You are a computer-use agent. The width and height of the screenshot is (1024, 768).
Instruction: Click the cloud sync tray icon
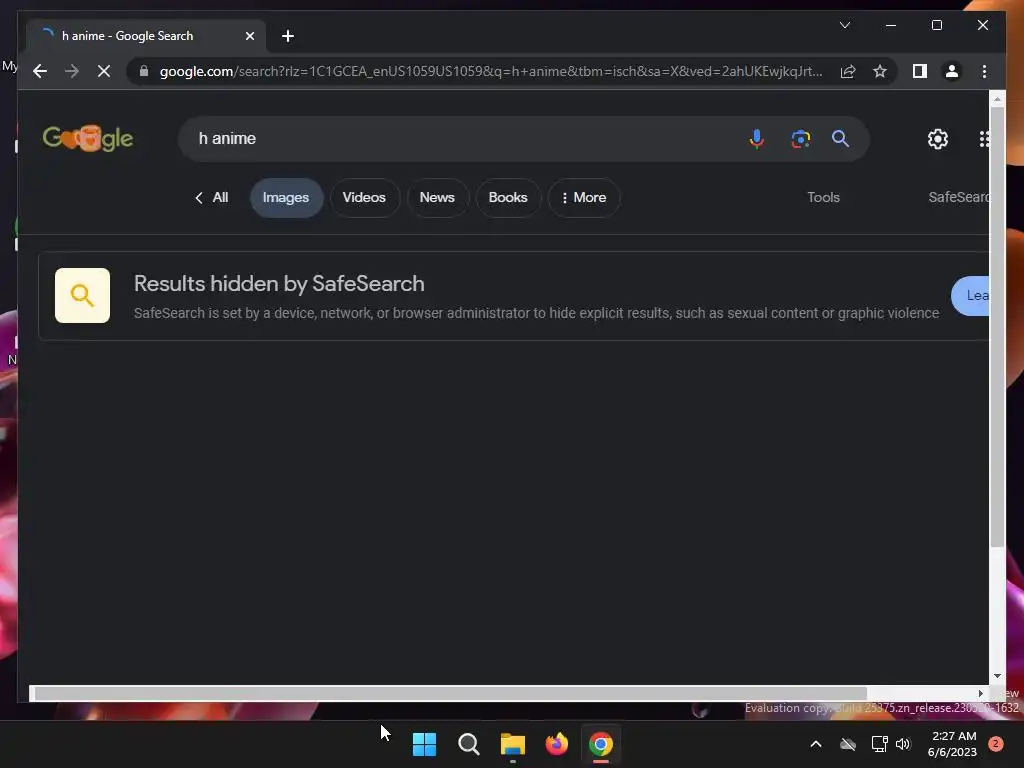coord(848,744)
